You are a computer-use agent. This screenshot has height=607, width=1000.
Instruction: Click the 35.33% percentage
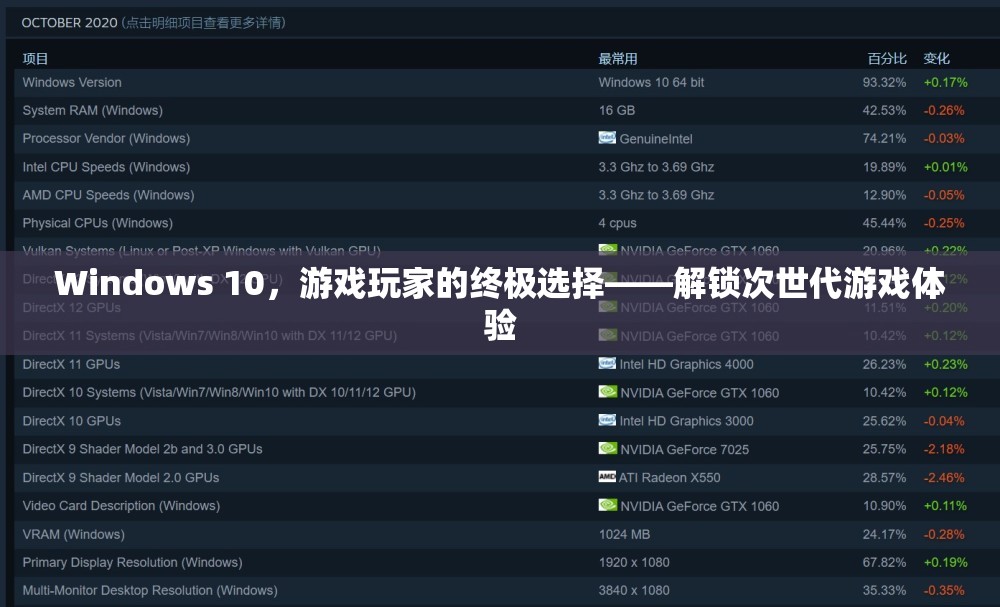(885, 590)
